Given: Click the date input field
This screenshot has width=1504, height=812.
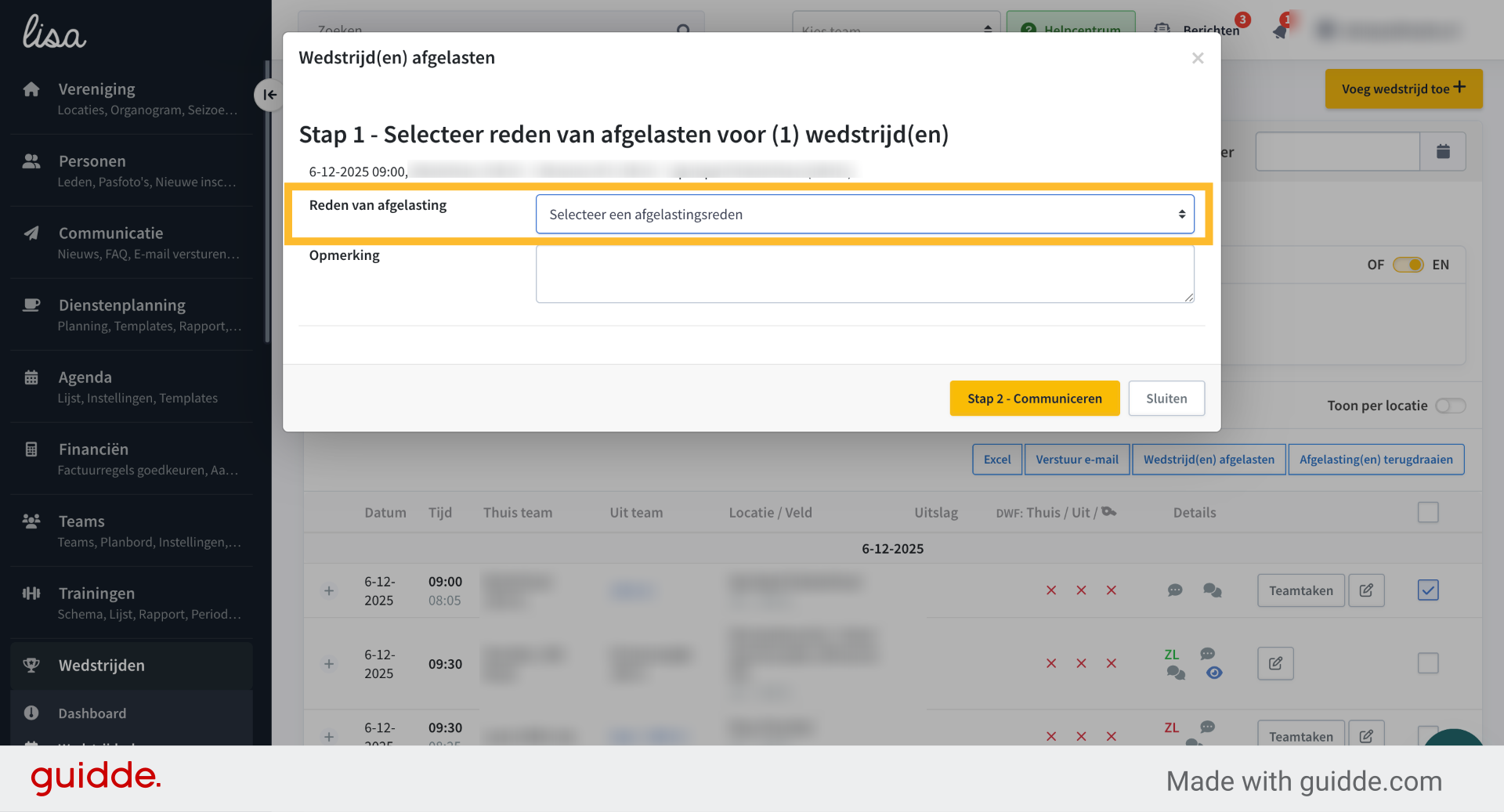Looking at the screenshot, I should tap(1338, 151).
